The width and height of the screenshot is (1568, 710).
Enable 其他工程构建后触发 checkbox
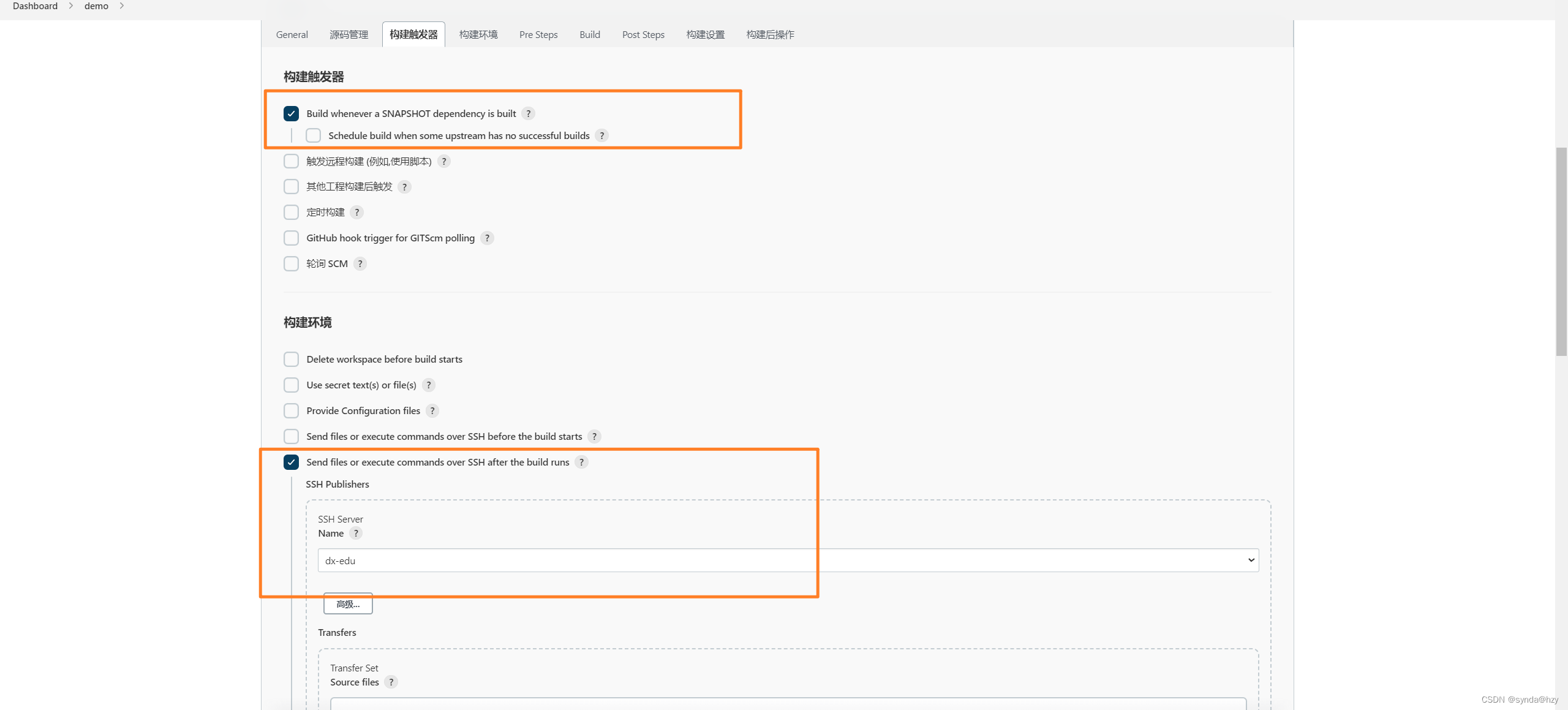[x=291, y=186]
